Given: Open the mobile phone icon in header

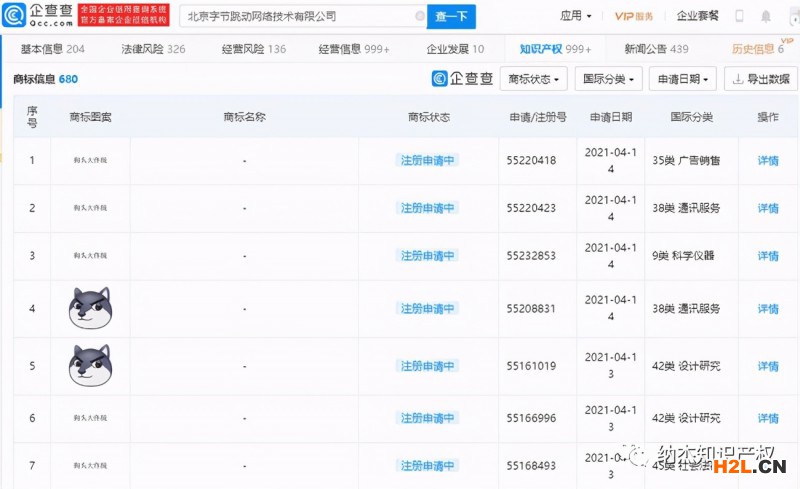Looking at the screenshot, I should (x=739, y=17).
